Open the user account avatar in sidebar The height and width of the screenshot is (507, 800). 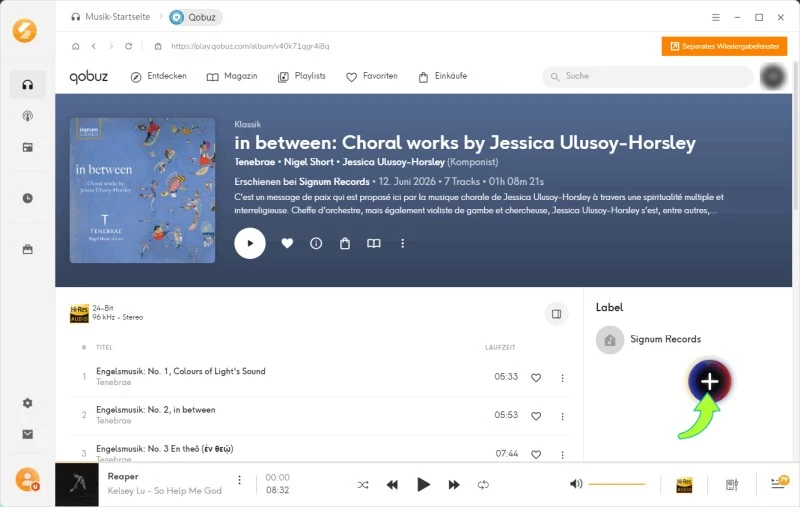click(x=27, y=479)
